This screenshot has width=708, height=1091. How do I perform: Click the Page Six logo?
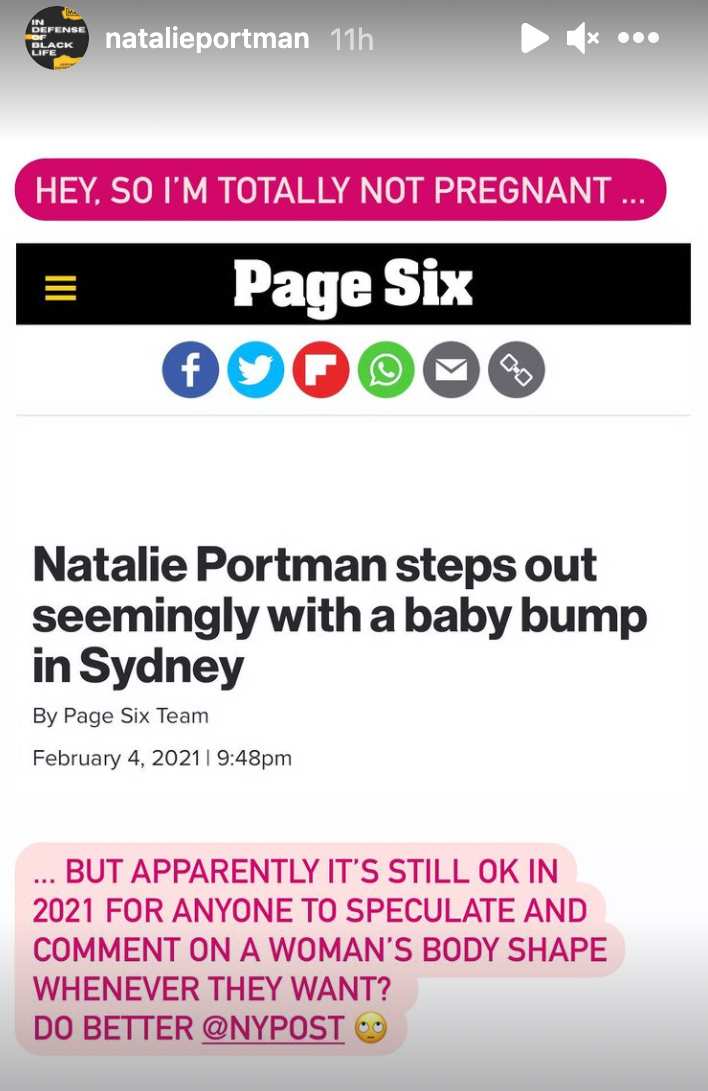click(353, 285)
